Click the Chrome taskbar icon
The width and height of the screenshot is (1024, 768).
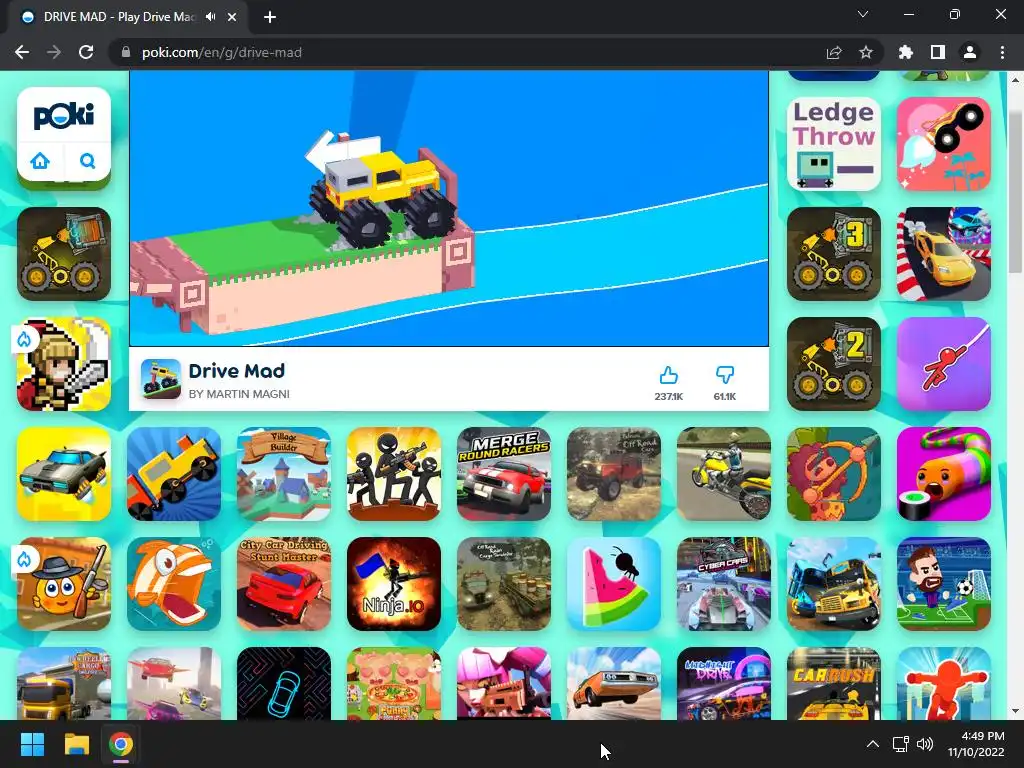click(121, 744)
